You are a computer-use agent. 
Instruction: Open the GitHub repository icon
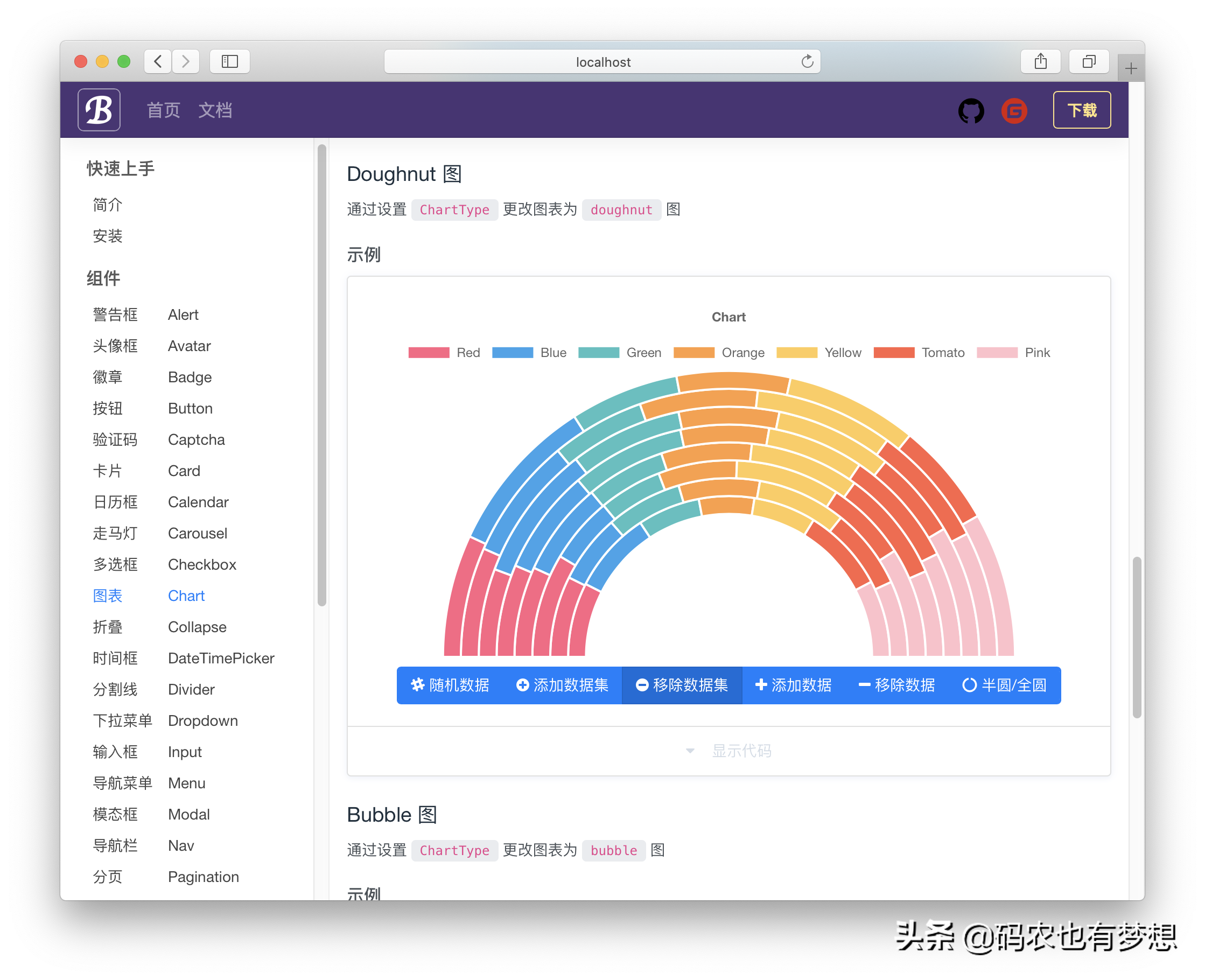971,110
